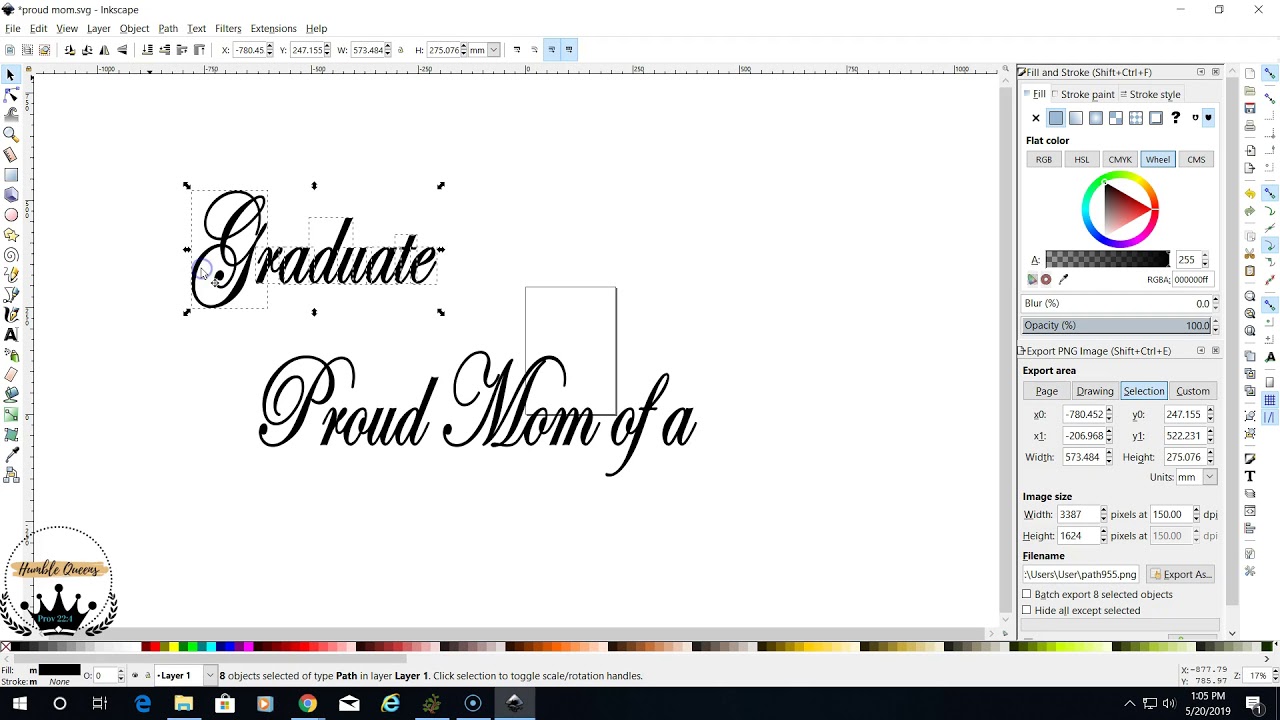The width and height of the screenshot is (1280, 720).
Task: Toggle current layer visibility eye icon
Action: click(135, 676)
